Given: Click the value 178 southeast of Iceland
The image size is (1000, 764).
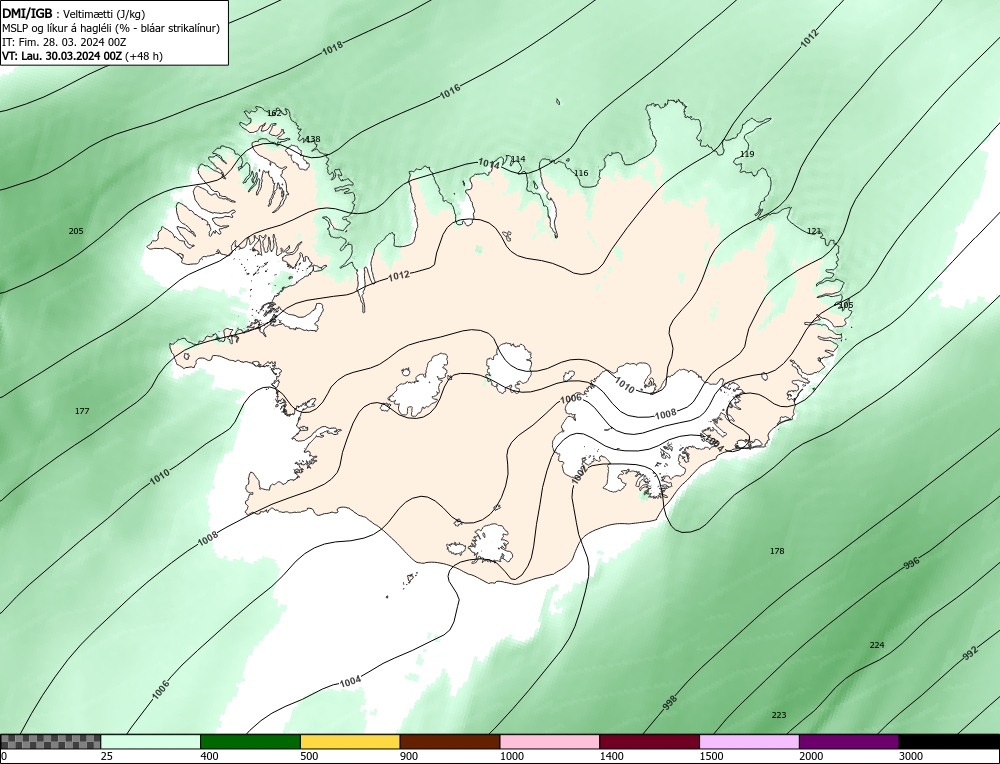Looking at the screenshot, I should 777,551.
